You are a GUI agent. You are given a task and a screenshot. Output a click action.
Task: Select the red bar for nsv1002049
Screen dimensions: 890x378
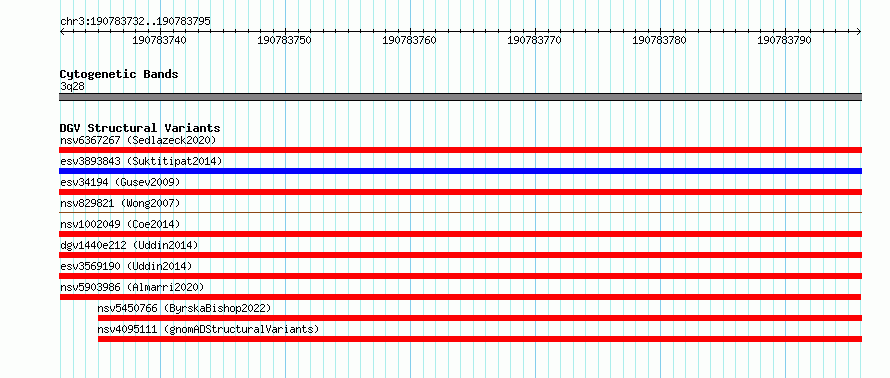click(460, 234)
